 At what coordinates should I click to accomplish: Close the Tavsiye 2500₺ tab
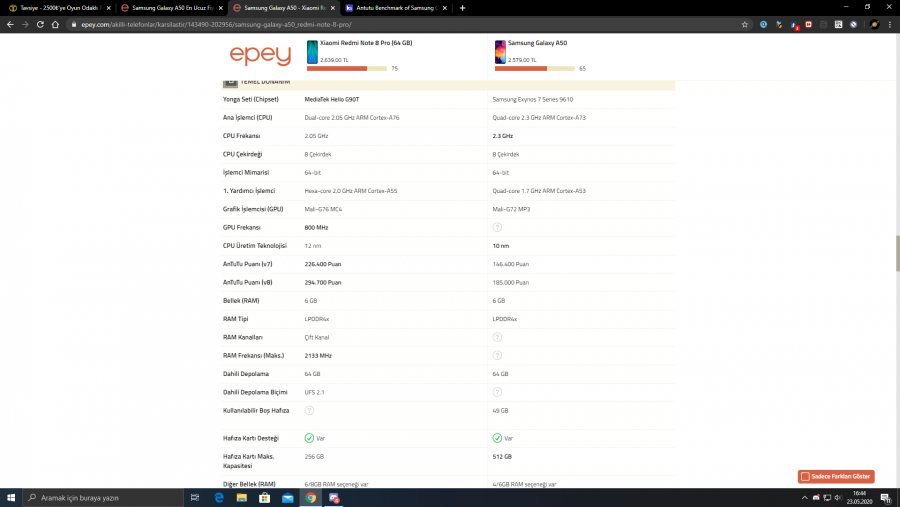[x=108, y=8]
